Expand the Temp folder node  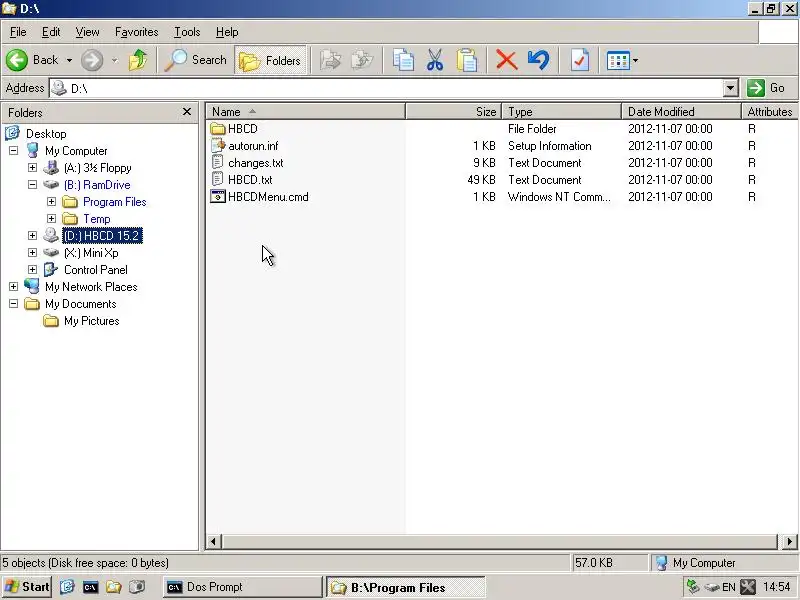(x=51, y=218)
